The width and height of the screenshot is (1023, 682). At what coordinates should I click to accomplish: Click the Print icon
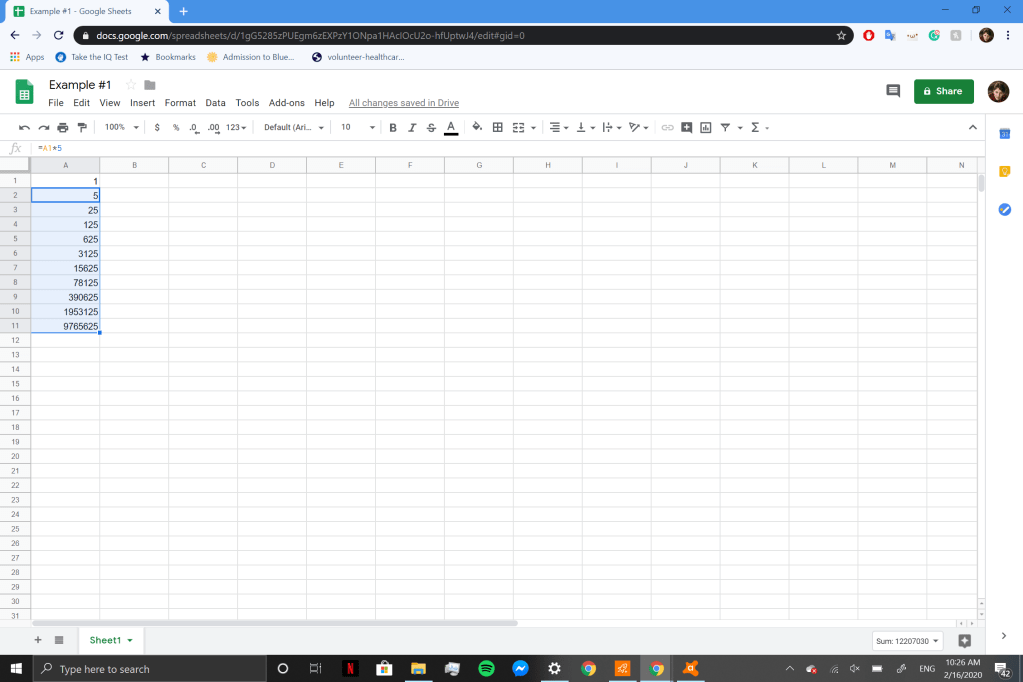(63, 128)
